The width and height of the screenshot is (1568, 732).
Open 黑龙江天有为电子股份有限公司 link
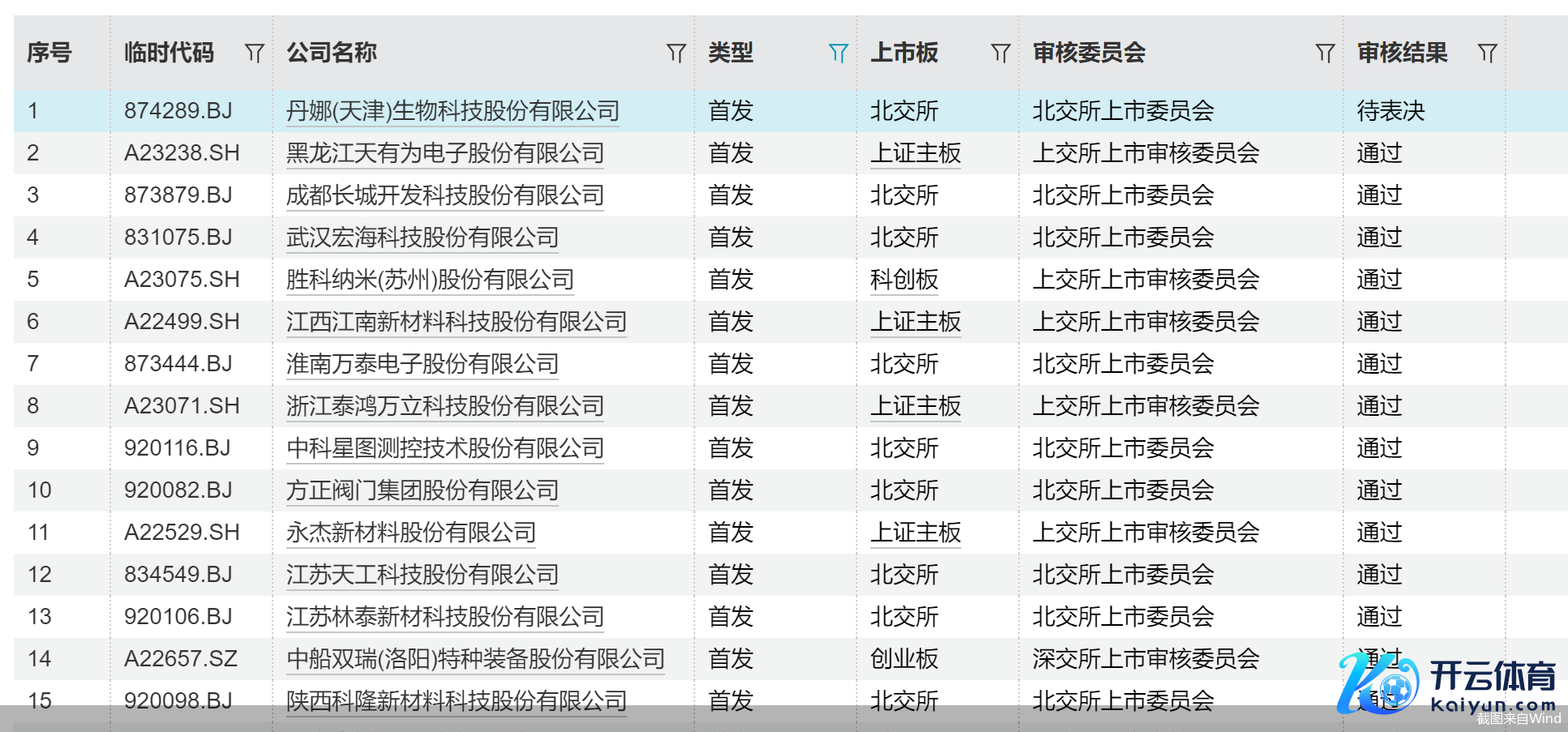coord(445,153)
